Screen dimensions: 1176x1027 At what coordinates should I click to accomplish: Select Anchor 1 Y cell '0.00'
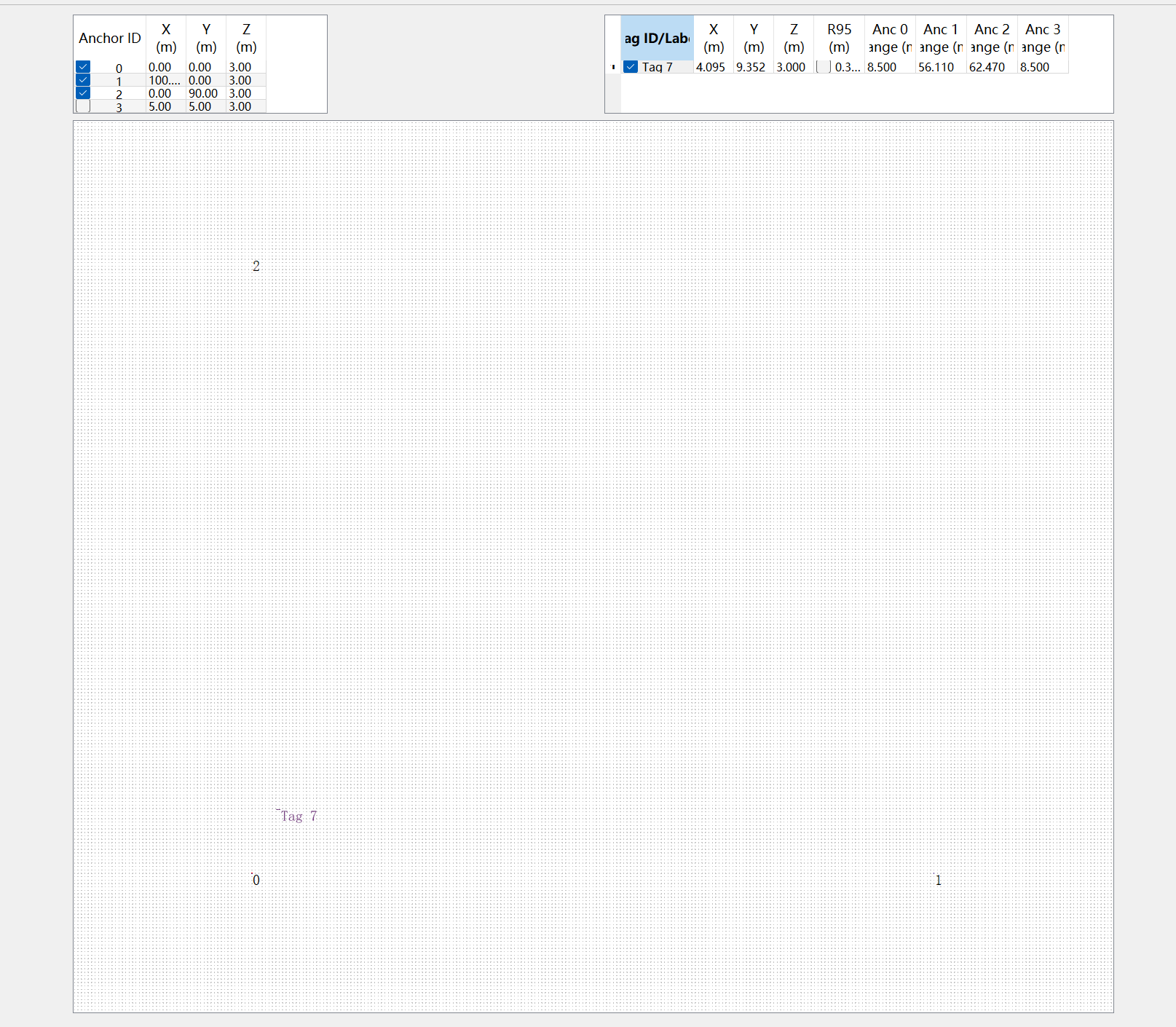pos(206,80)
